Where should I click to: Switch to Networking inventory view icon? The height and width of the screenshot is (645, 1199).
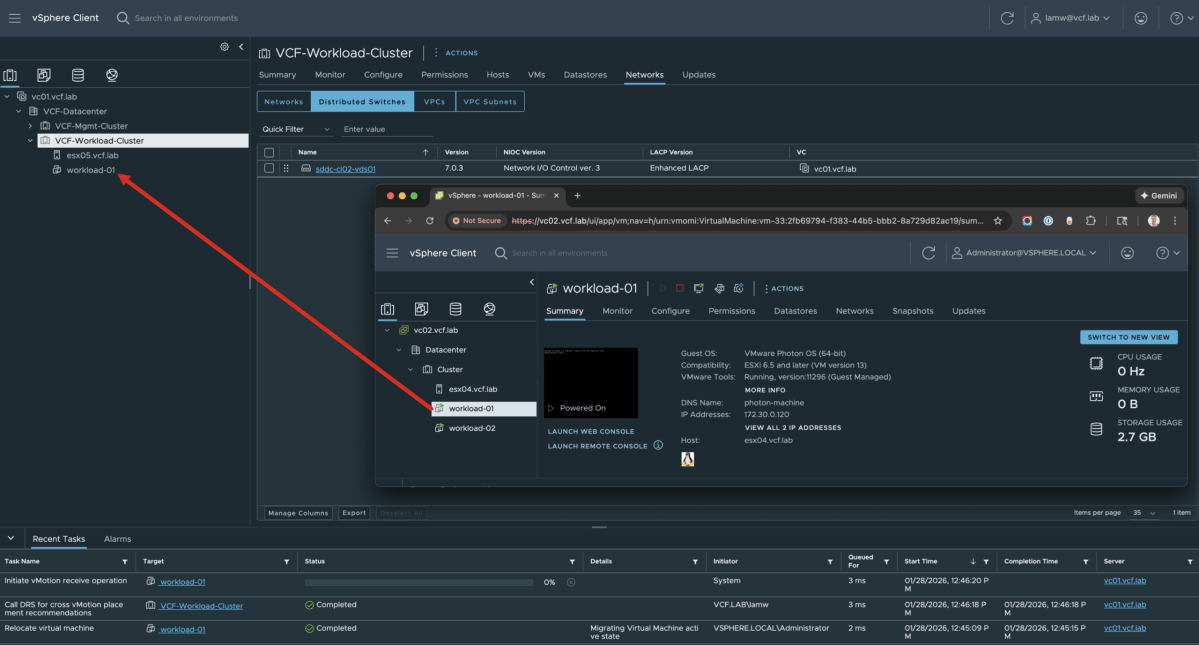pyautogui.click(x=112, y=75)
